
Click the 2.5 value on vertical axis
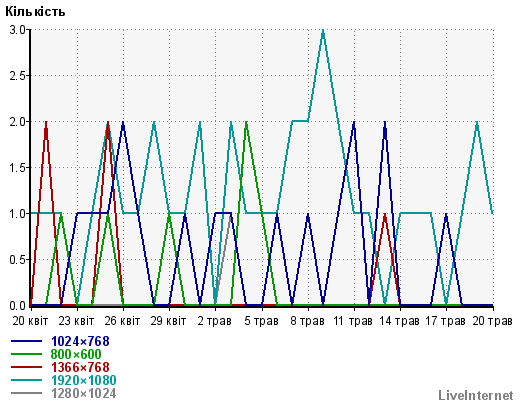pos(17,76)
